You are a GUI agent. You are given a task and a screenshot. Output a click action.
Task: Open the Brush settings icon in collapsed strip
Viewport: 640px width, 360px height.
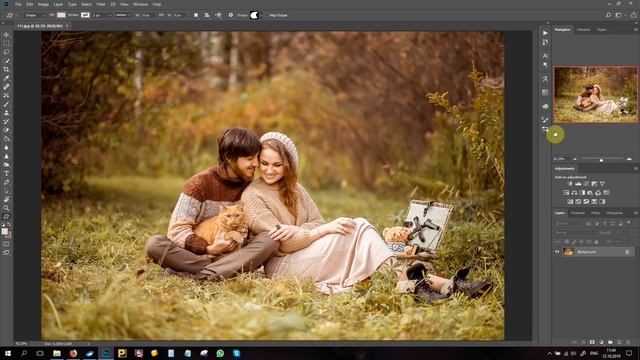[x=545, y=119]
